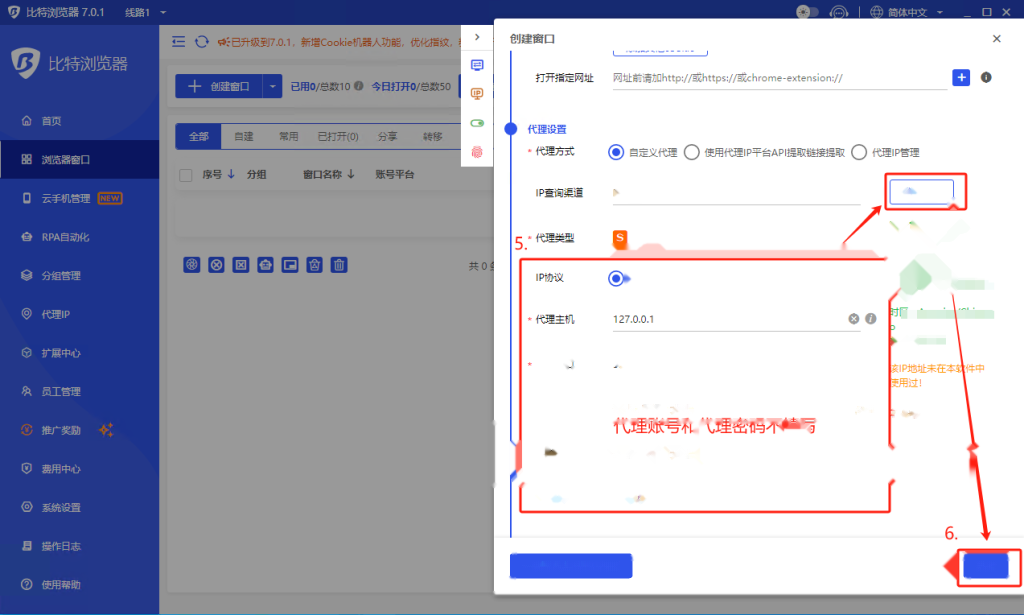The height and width of the screenshot is (615, 1024).
Task: Open the IP查询渠道 dropdown field
Action: (737, 193)
